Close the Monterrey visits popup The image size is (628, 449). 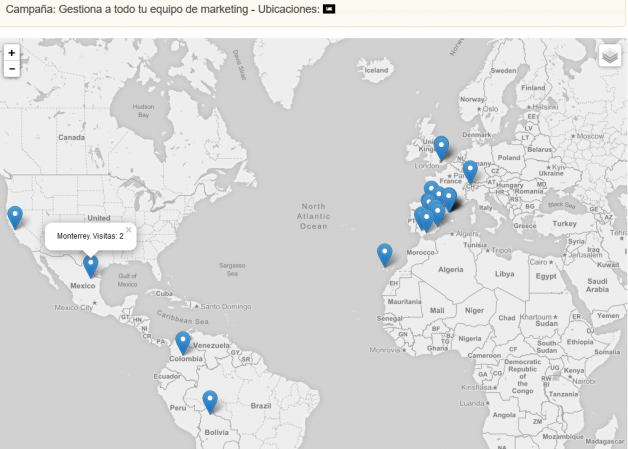pos(128,230)
